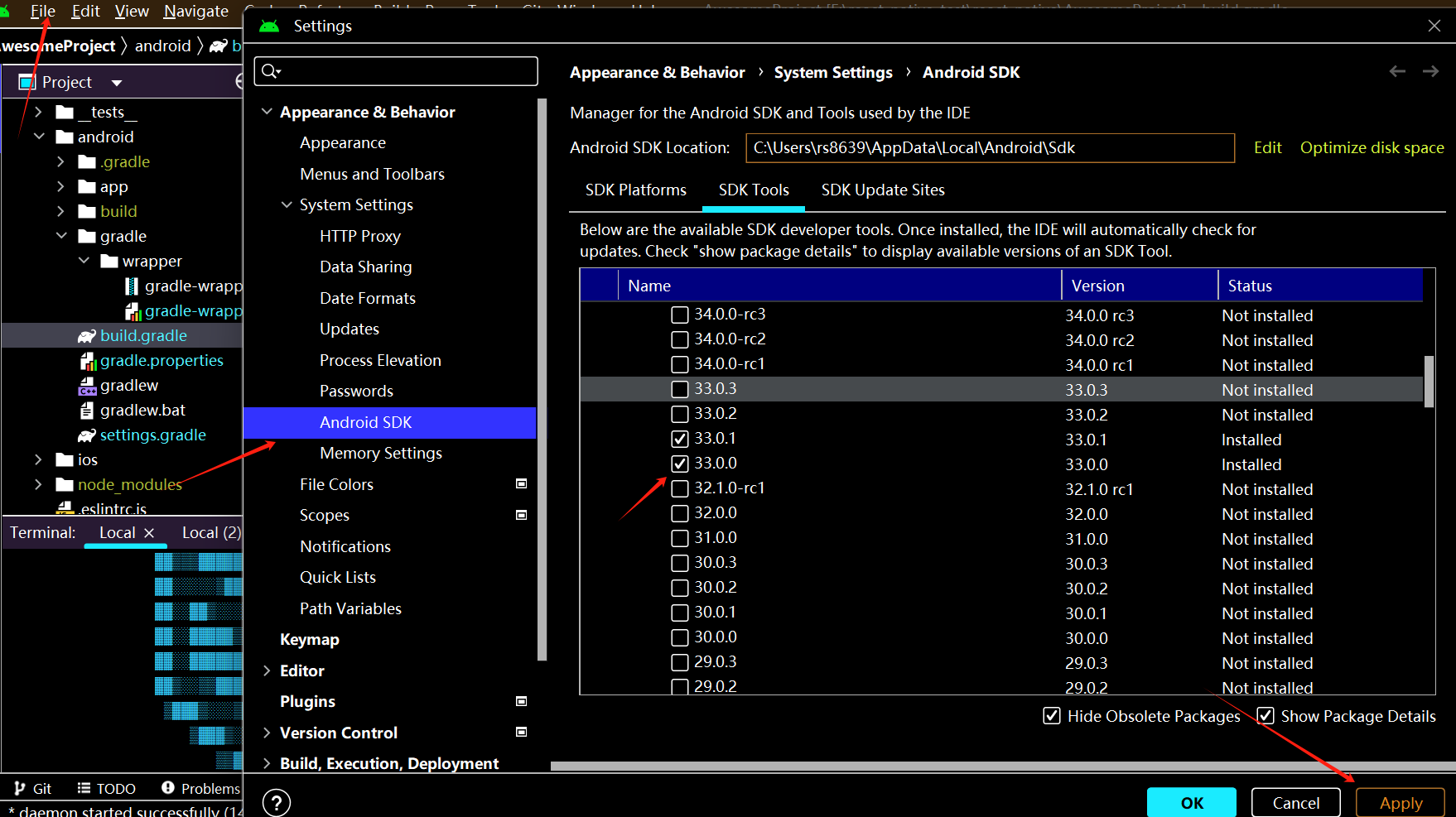The height and width of the screenshot is (817, 1456).
Task: Switch to Local (2) terminal tab
Action: [x=211, y=533]
